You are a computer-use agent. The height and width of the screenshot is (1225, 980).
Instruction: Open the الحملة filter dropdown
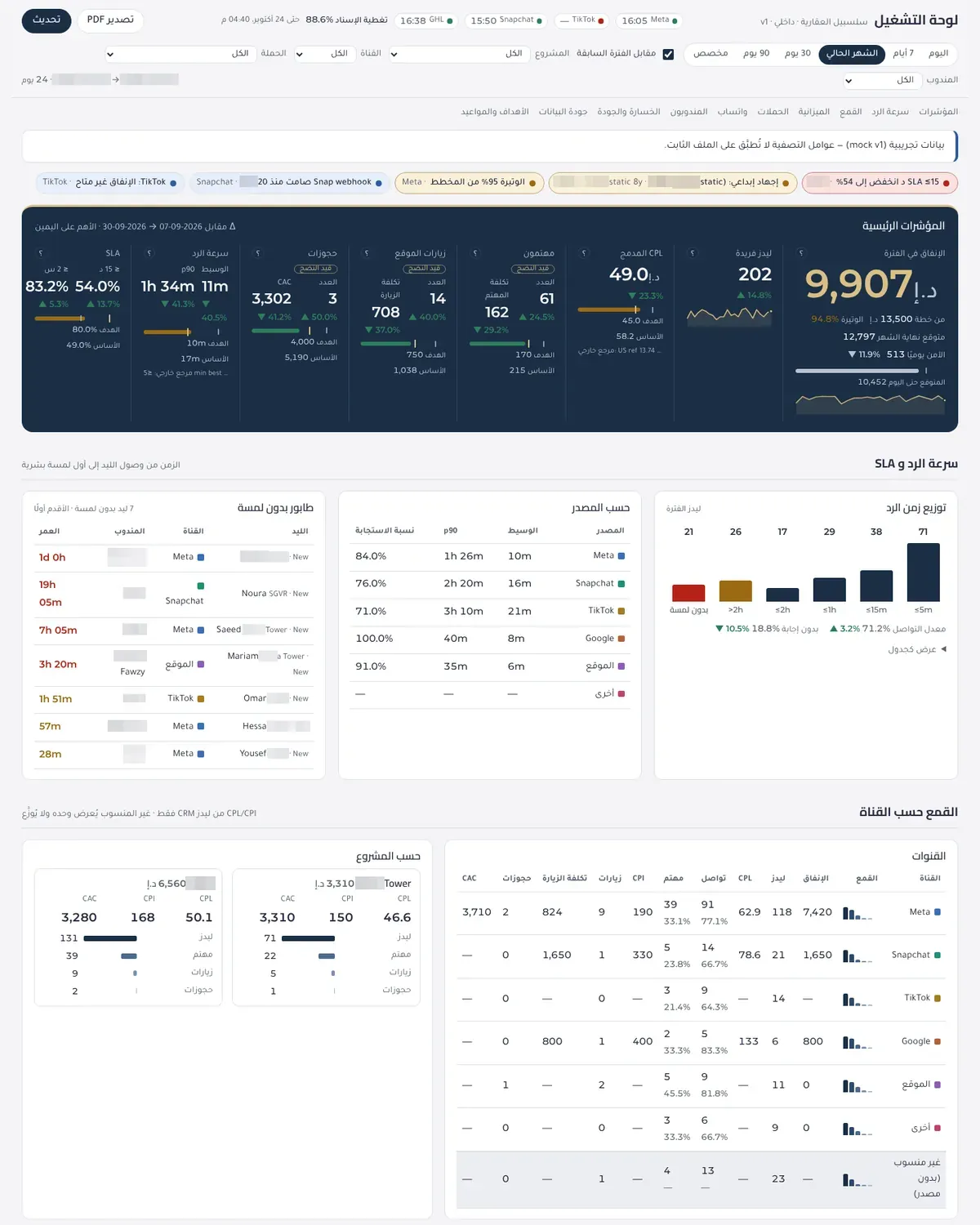click(180, 54)
